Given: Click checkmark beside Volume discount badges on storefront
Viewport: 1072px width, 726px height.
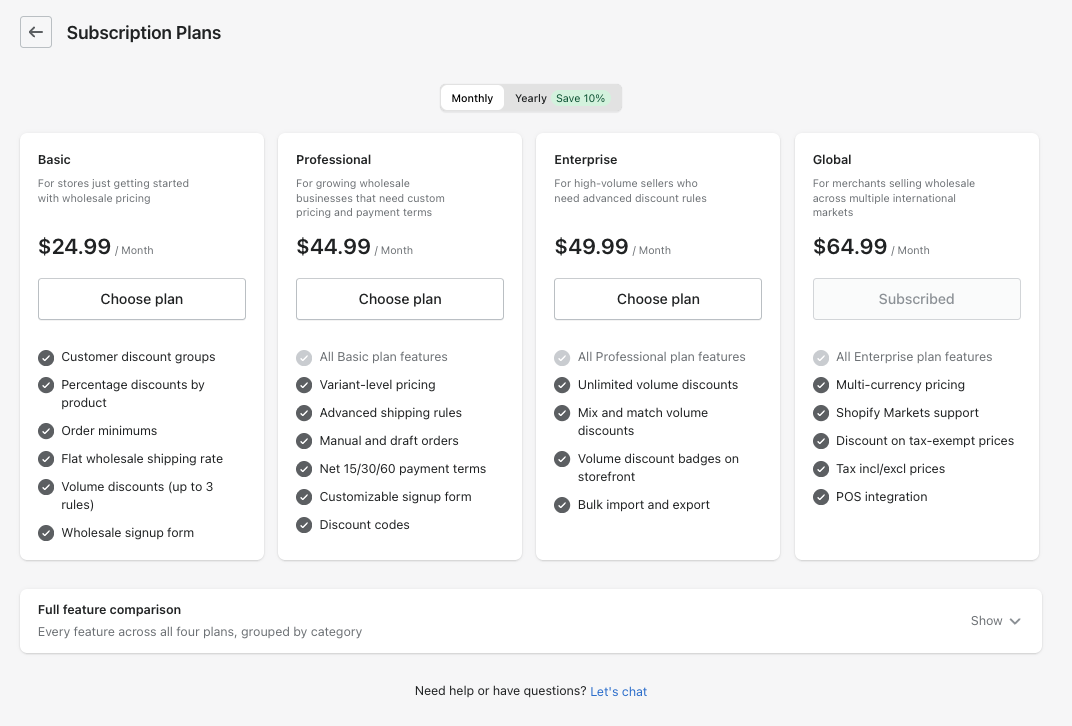Looking at the screenshot, I should point(562,459).
